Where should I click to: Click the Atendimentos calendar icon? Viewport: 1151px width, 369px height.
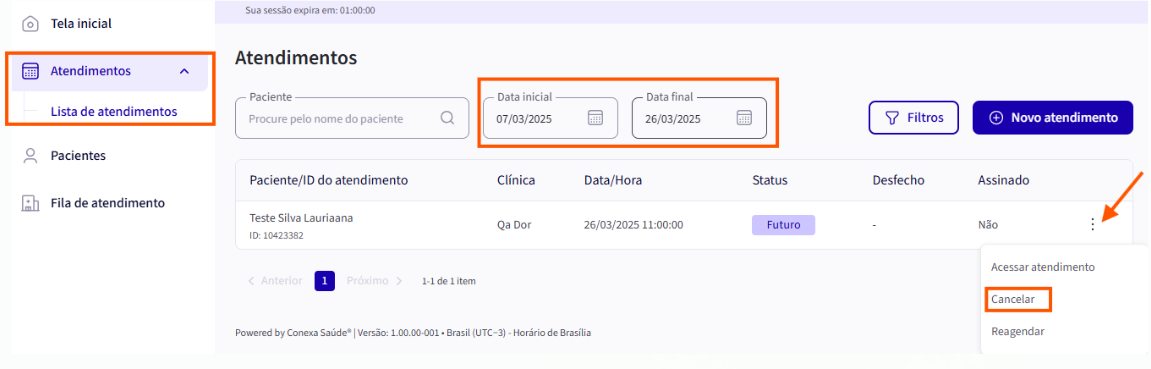point(30,71)
